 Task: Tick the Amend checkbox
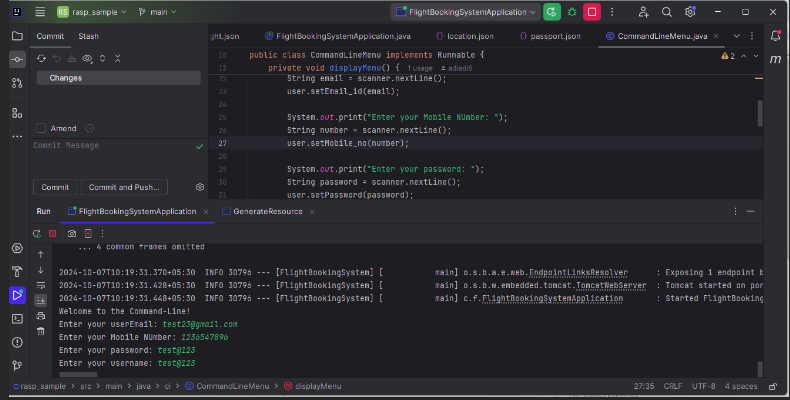(41, 128)
